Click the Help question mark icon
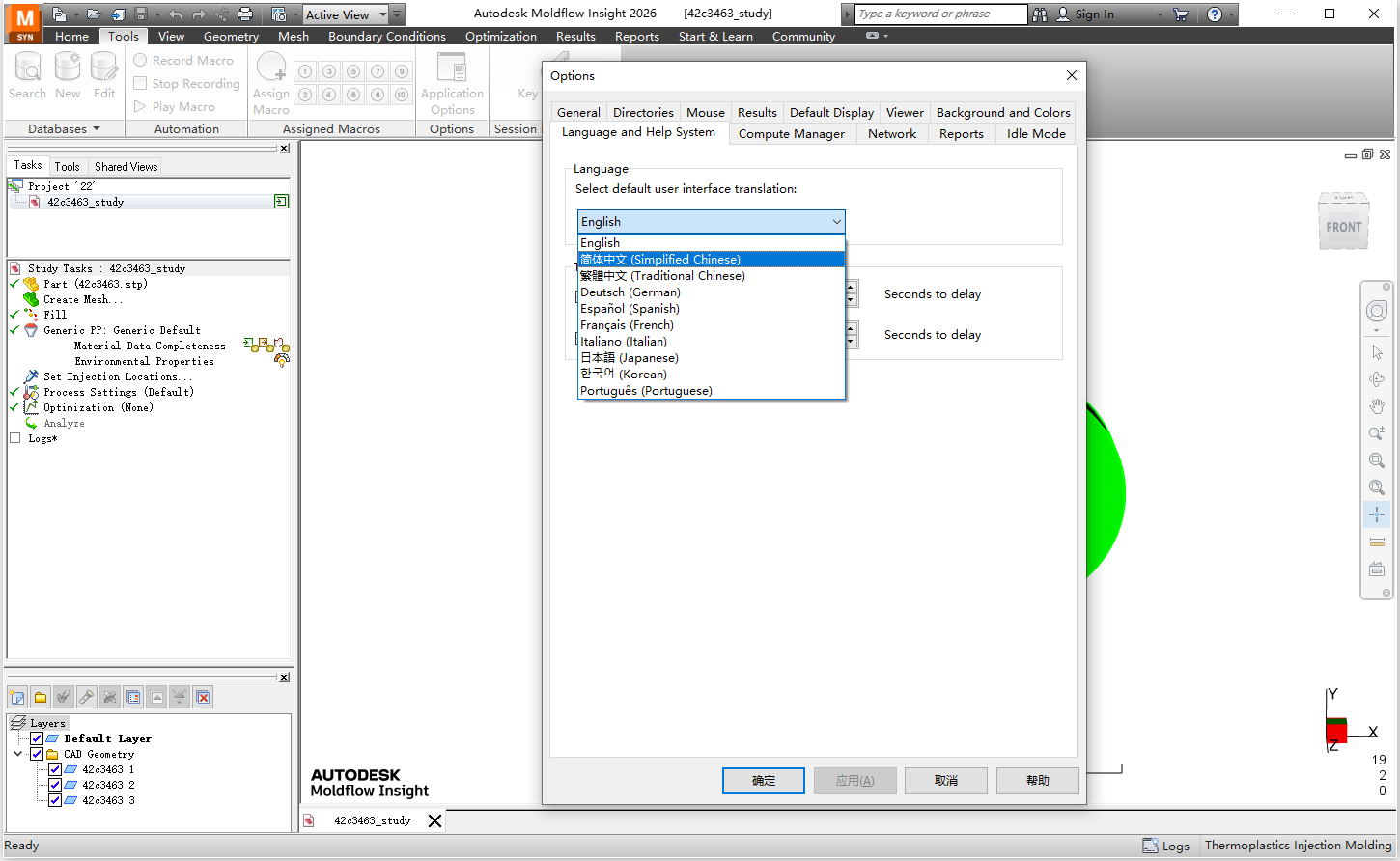Screen dimensions: 1400x861 pyautogui.click(x=1215, y=14)
